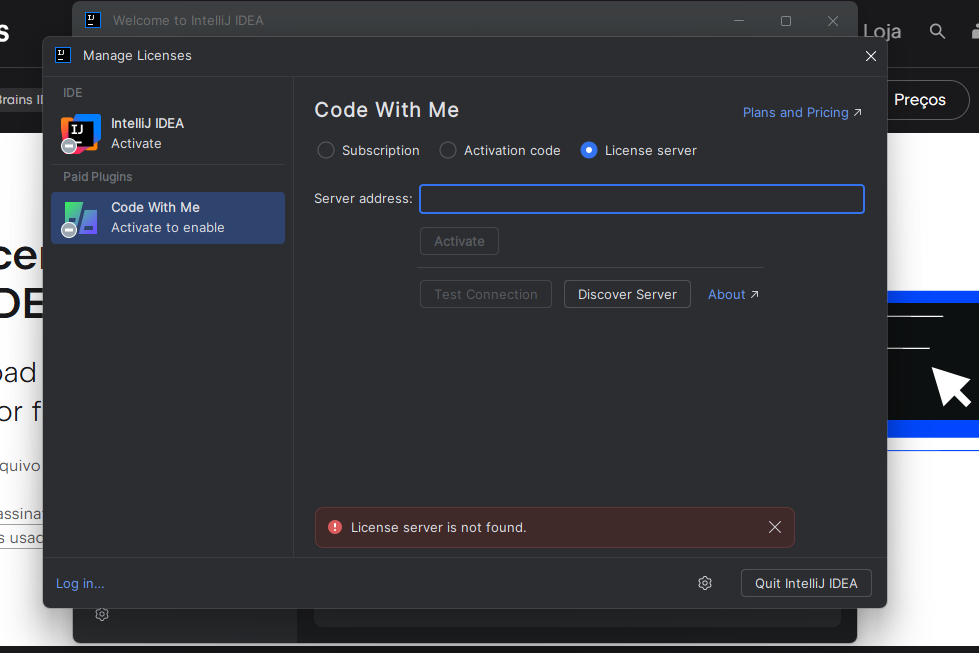Open the Loja link on the webpage
The height and width of the screenshot is (653, 979).
tap(882, 31)
